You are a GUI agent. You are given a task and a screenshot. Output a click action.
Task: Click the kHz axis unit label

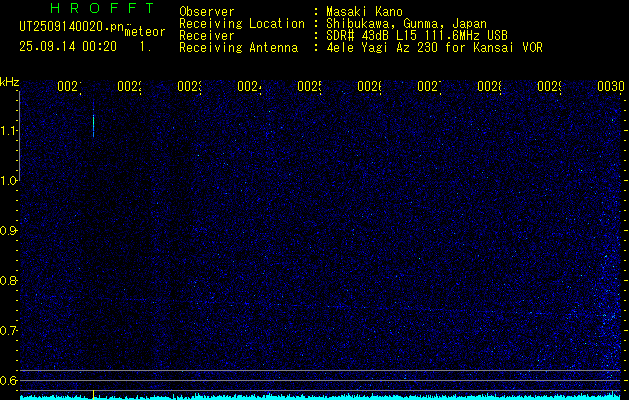click(9, 83)
